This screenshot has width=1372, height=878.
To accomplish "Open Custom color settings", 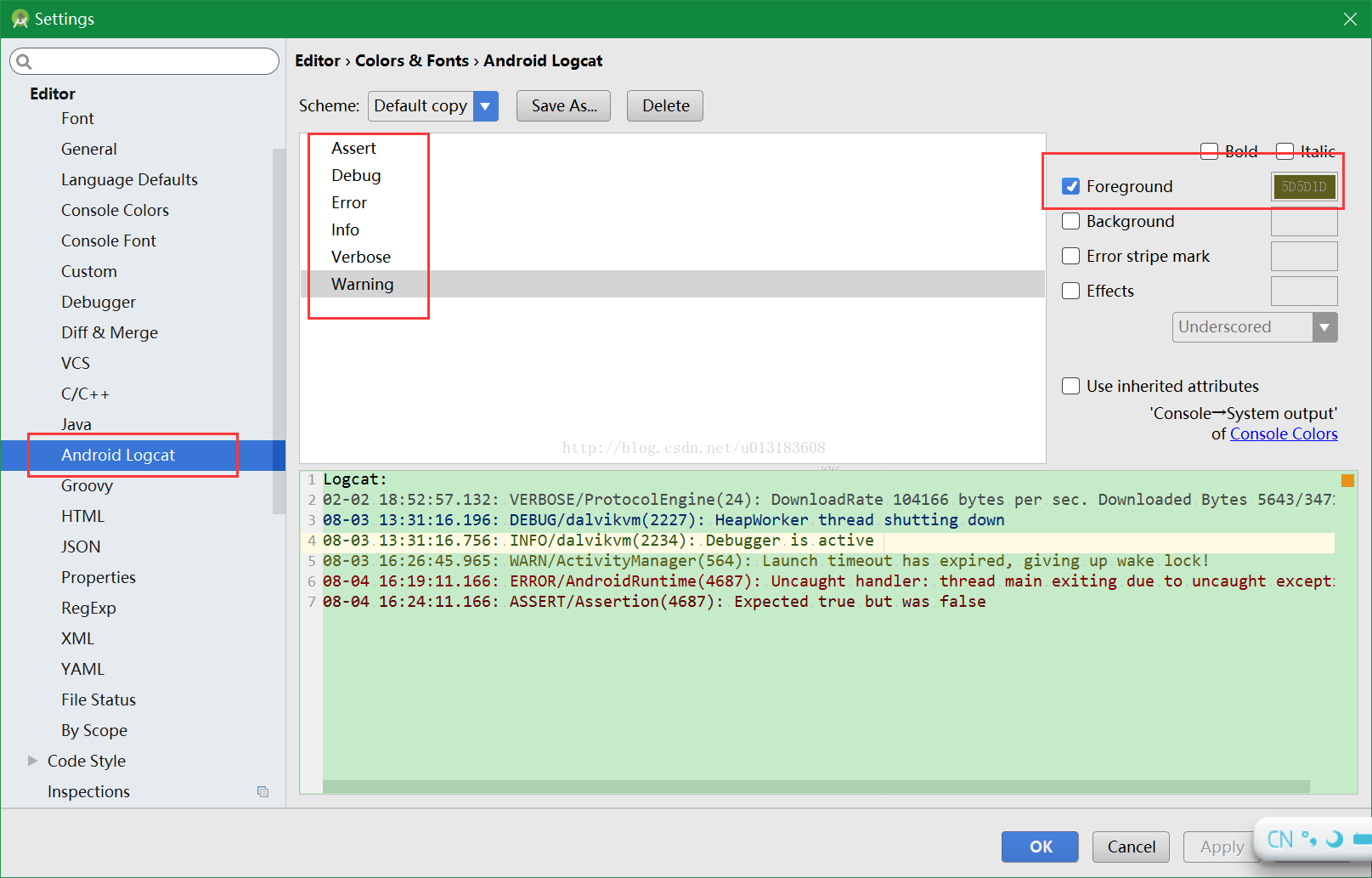I will pos(89,271).
